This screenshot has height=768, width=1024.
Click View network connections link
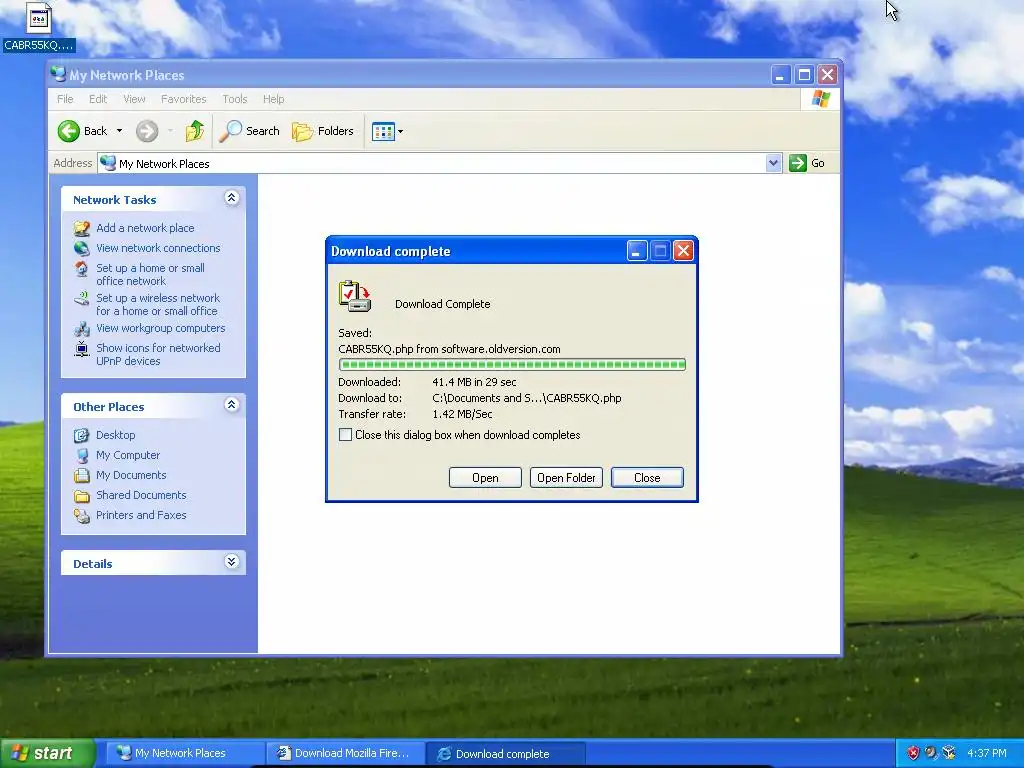[x=158, y=248]
